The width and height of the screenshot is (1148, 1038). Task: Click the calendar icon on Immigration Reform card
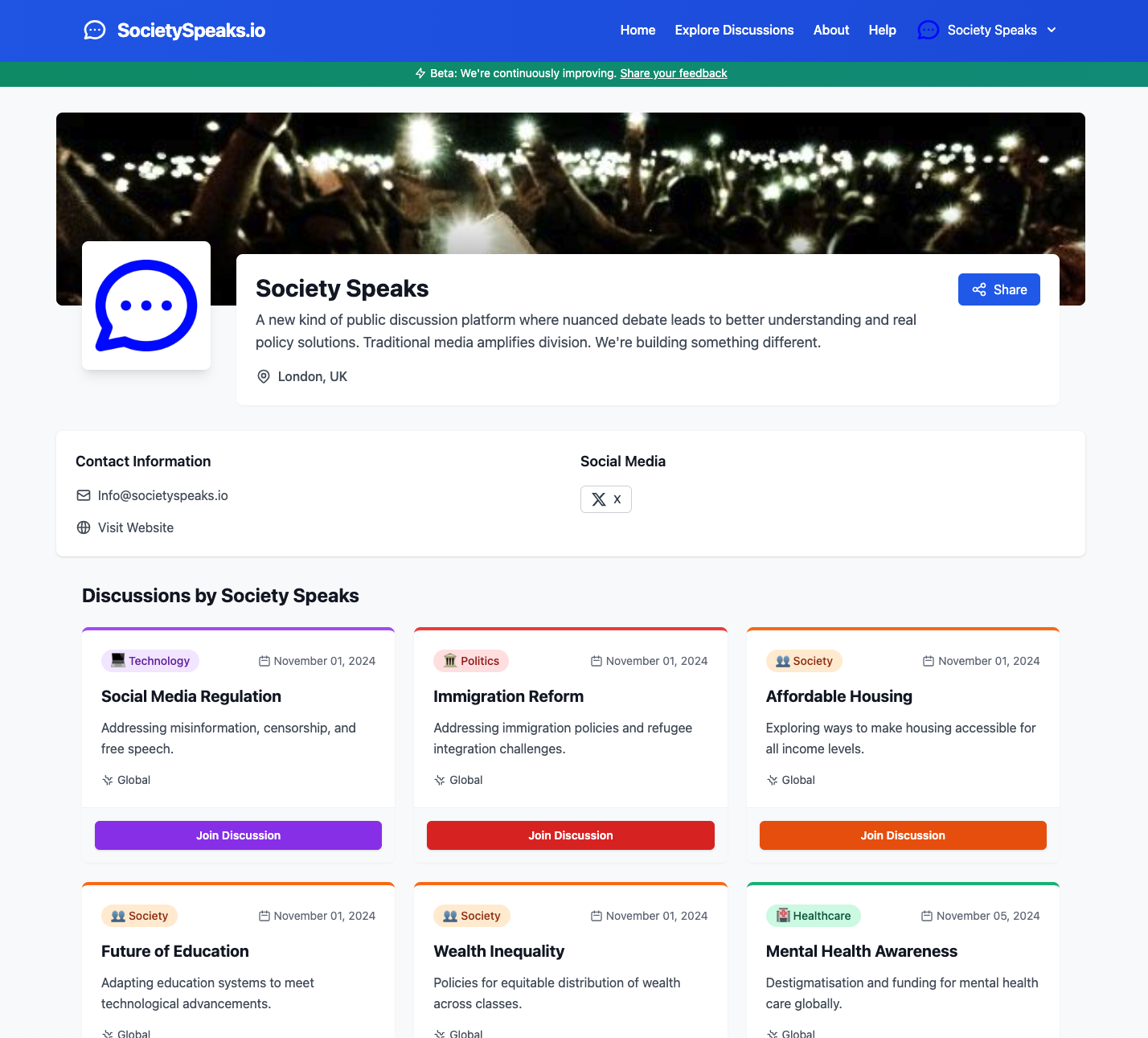[597, 661]
